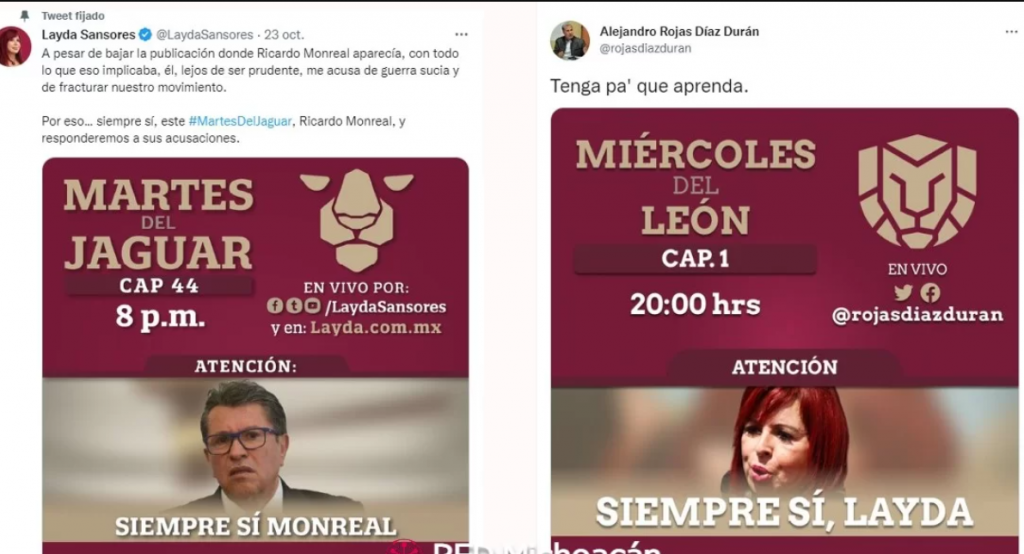Click Alejandro Rojas Díaz Durán display name
This screenshot has width=1024, height=554.
(679, 31)
